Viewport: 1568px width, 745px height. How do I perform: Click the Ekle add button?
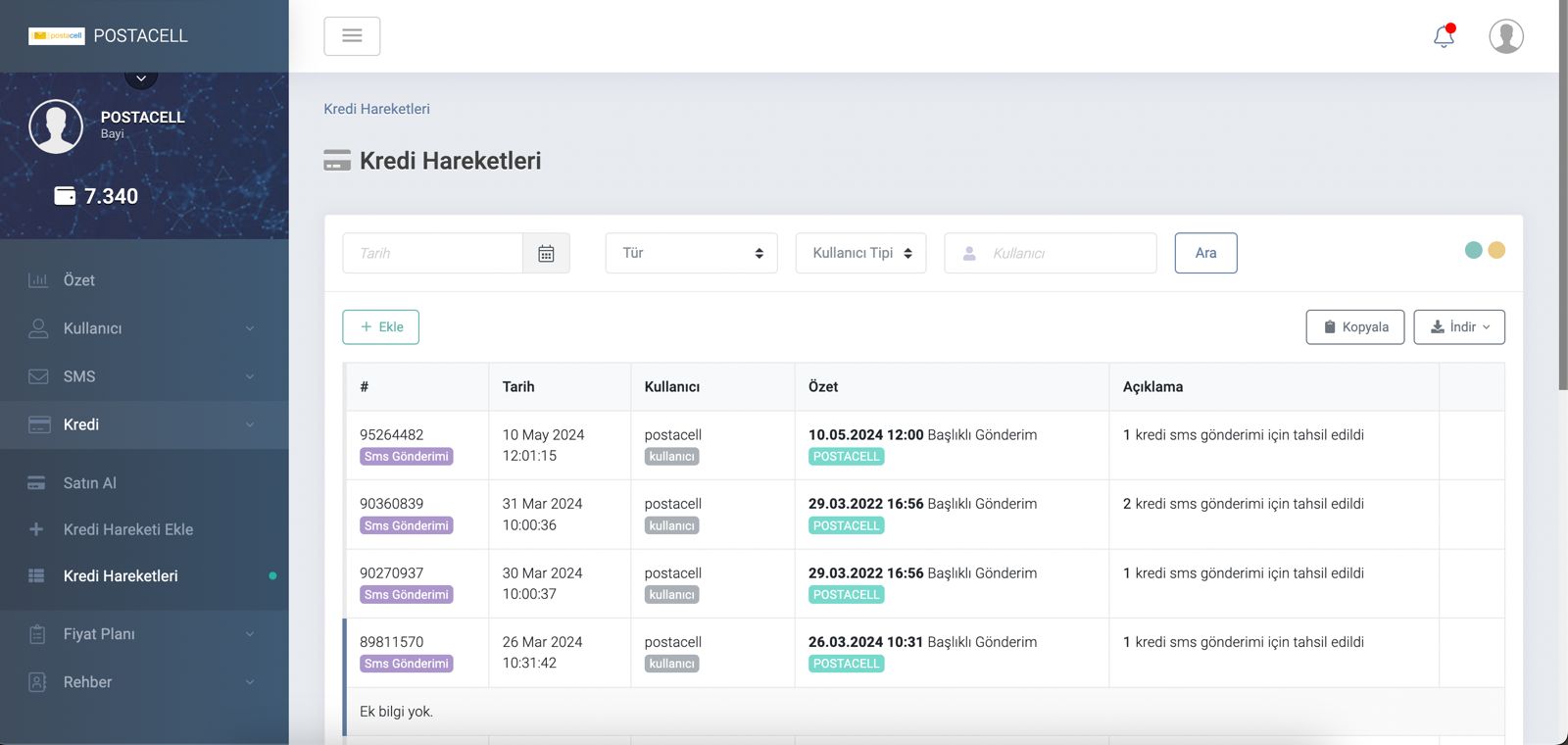point(381,327)
